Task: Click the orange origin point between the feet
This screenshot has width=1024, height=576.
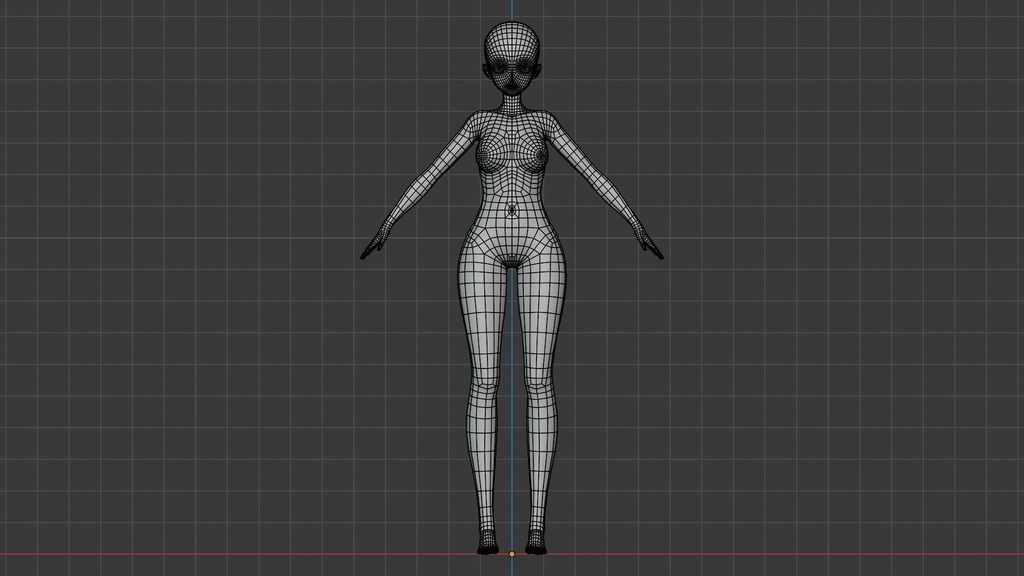Action: coord(512,554)
